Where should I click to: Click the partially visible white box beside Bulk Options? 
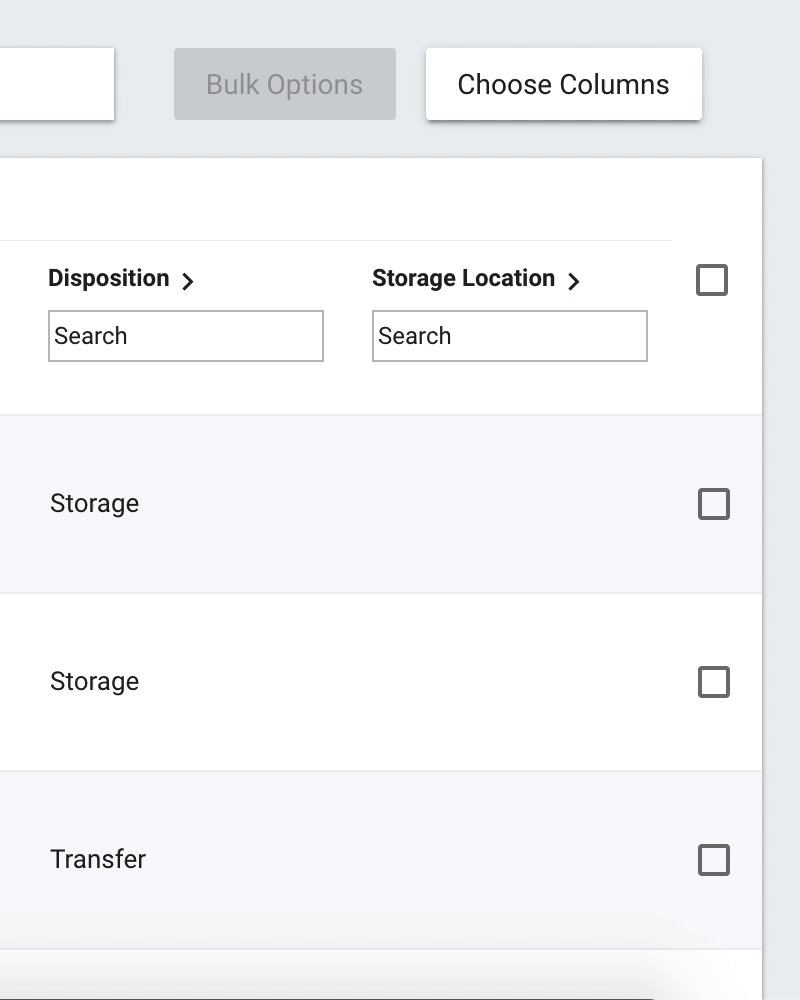[57, 84]
